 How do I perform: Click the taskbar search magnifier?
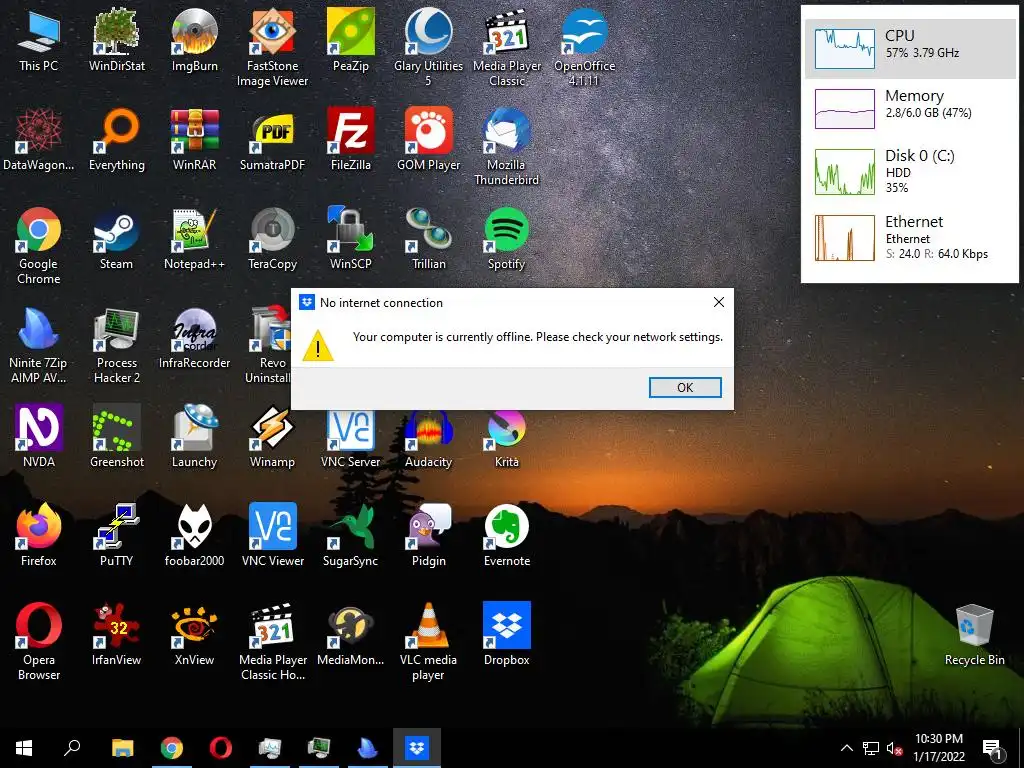tap(72, 748)
